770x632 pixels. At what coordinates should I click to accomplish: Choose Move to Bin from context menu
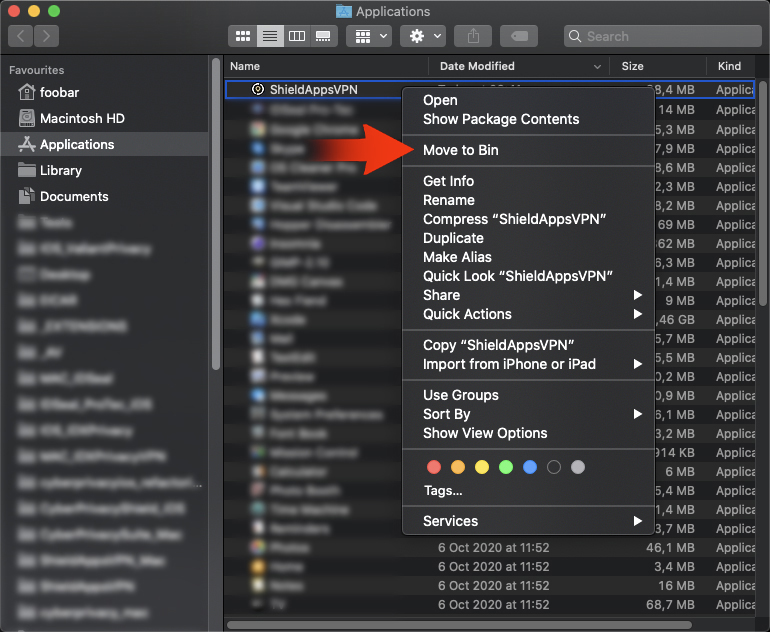pyautogui.click(x=461, y=150)
